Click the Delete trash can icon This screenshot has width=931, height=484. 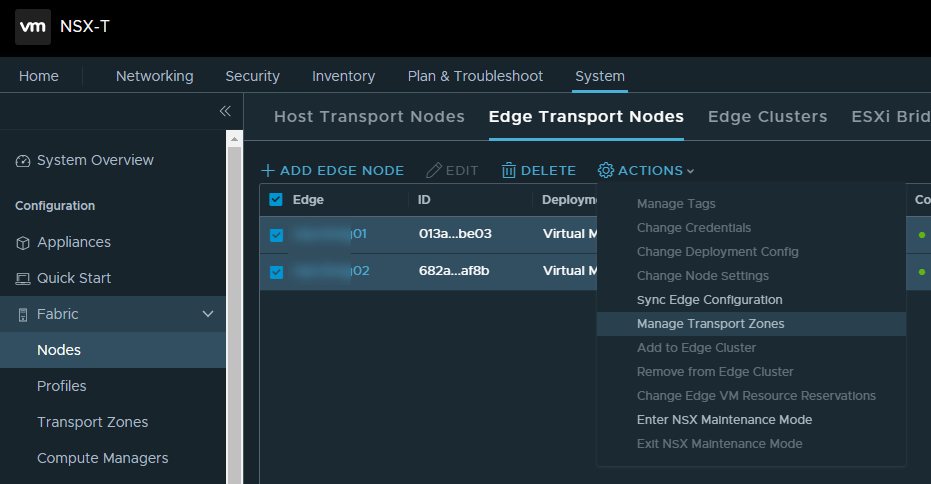[x=509, y=171]
